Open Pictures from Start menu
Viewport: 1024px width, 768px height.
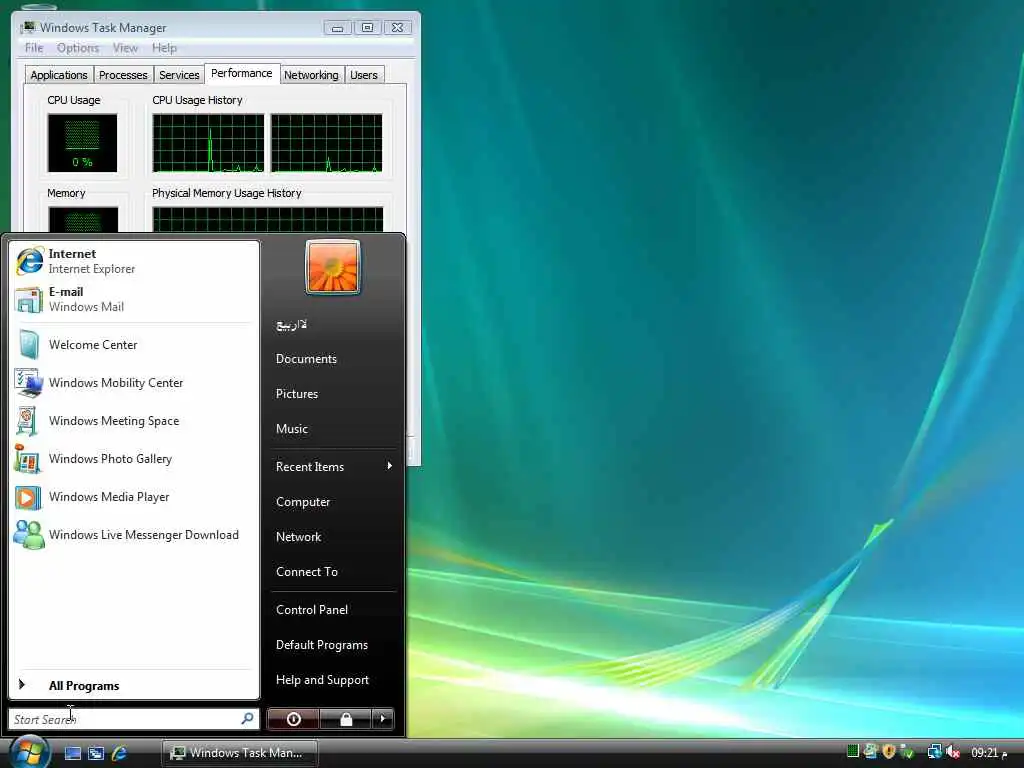pyautogui.click(x=296, y=394)
